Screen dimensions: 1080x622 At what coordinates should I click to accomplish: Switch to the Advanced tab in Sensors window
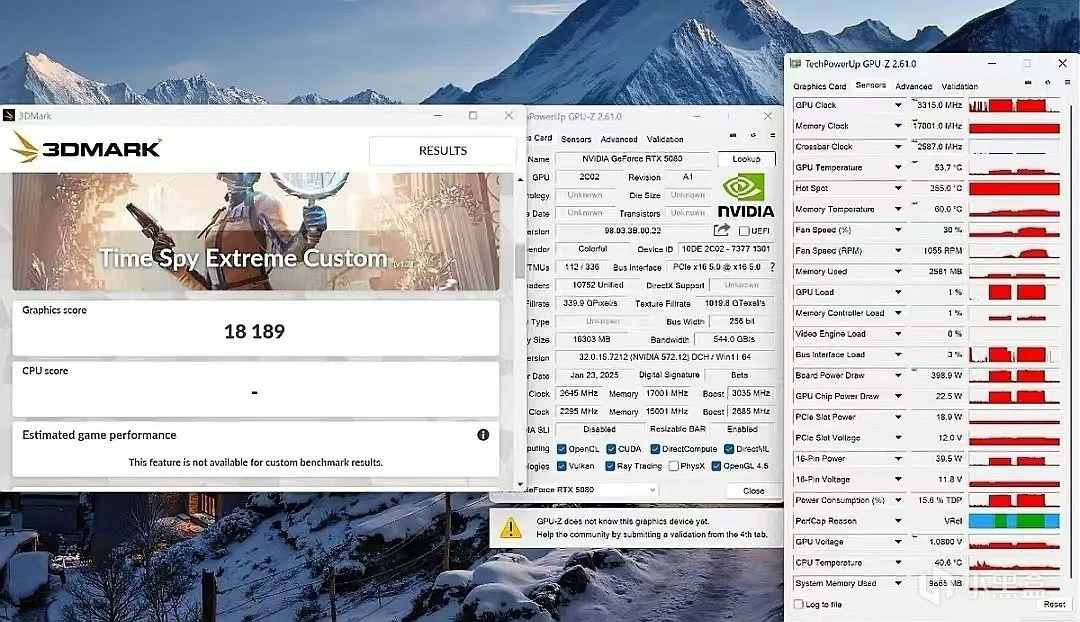coord(913,86)
